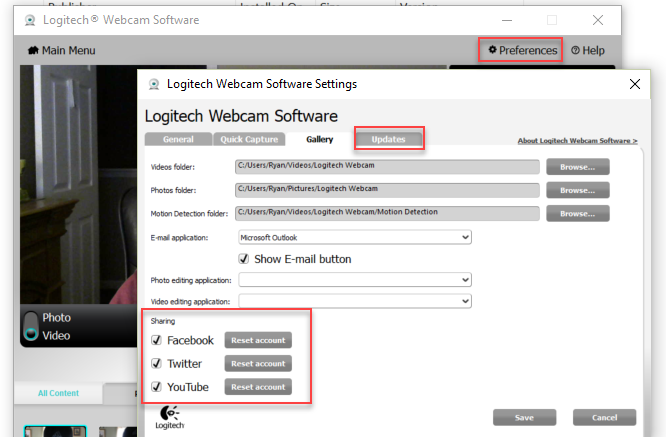Expand the Video editing application dropdown

pyautogui.click(x=355, y=301)
